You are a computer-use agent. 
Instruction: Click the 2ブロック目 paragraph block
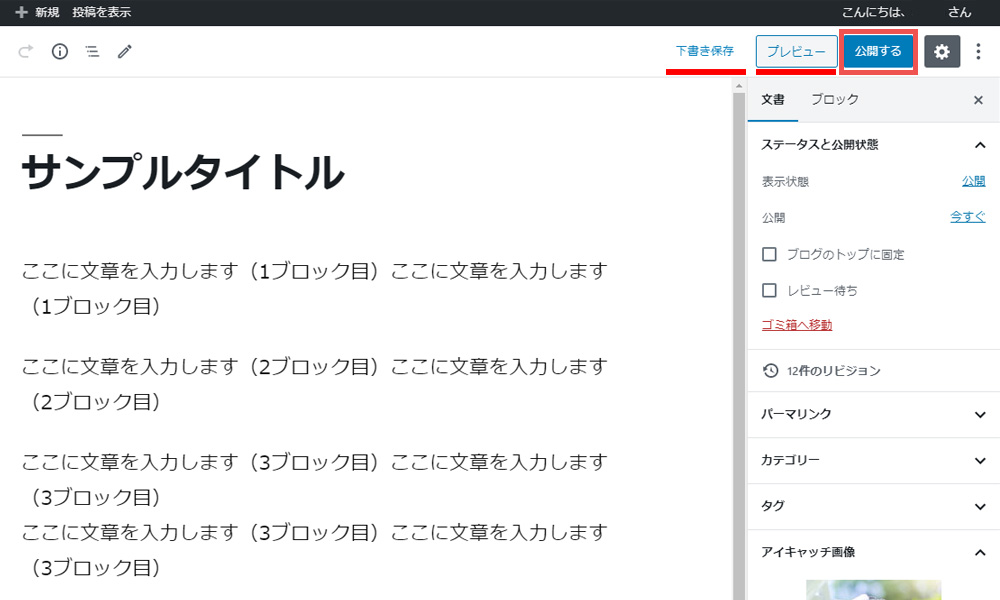pyautogui.click(x=314, y=384)
